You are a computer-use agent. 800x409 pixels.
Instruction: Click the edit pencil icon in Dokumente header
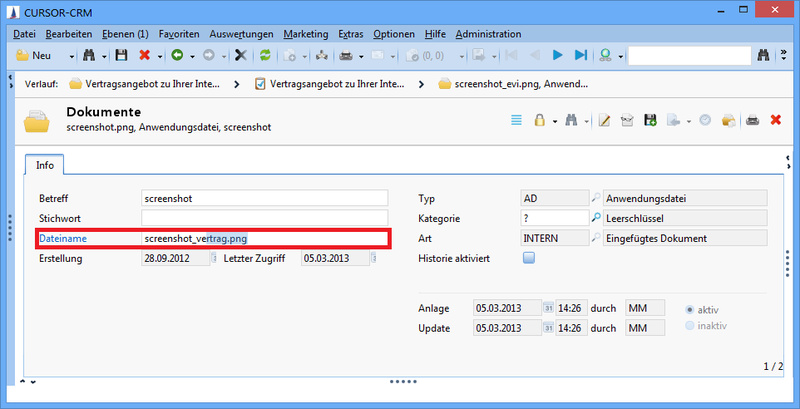tap(604, 120)
